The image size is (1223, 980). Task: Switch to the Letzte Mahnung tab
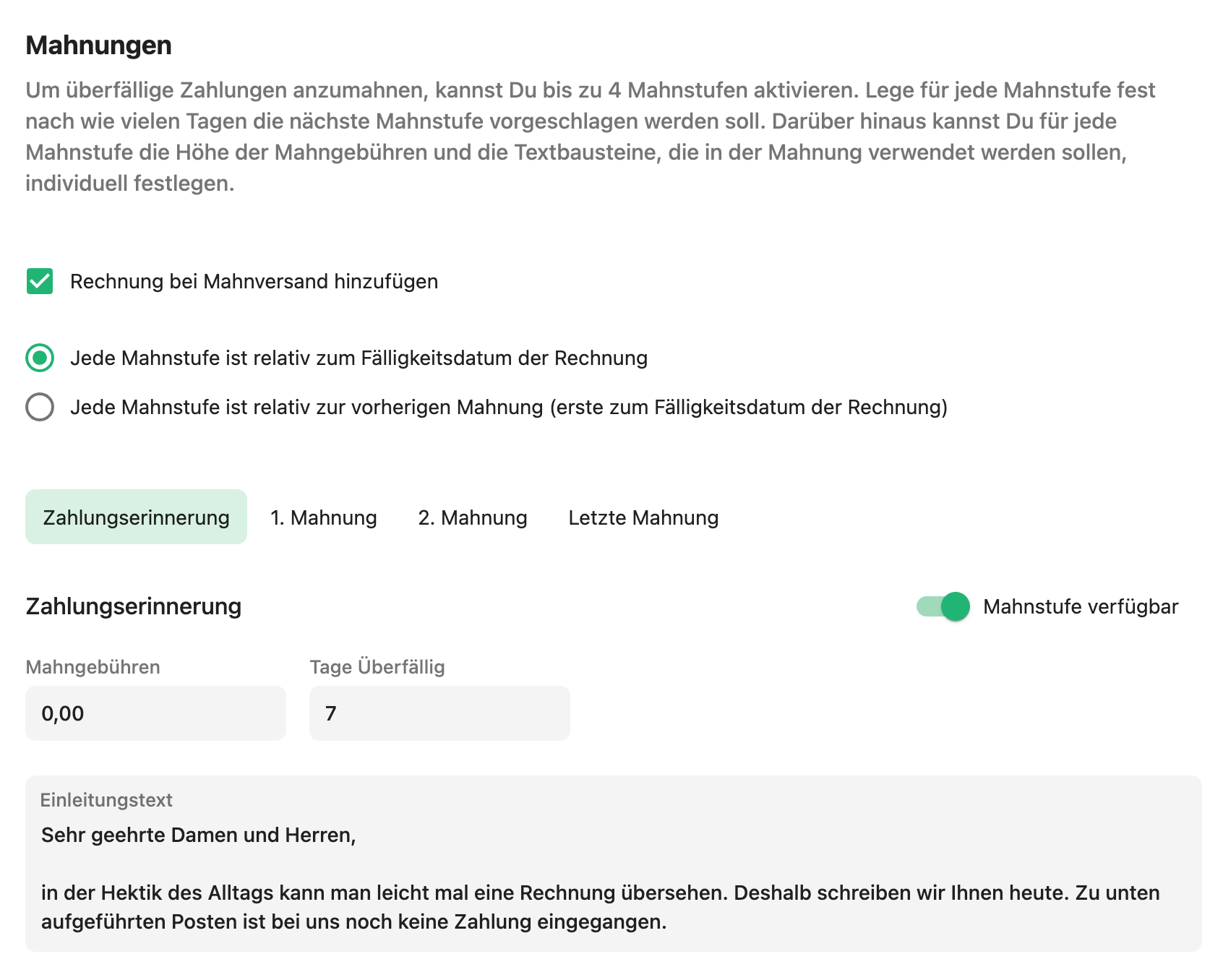tap(643, 517)
